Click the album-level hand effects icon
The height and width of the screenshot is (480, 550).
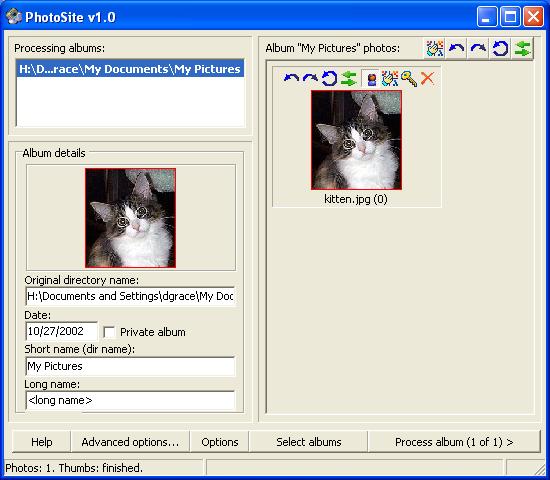point(435,48)
